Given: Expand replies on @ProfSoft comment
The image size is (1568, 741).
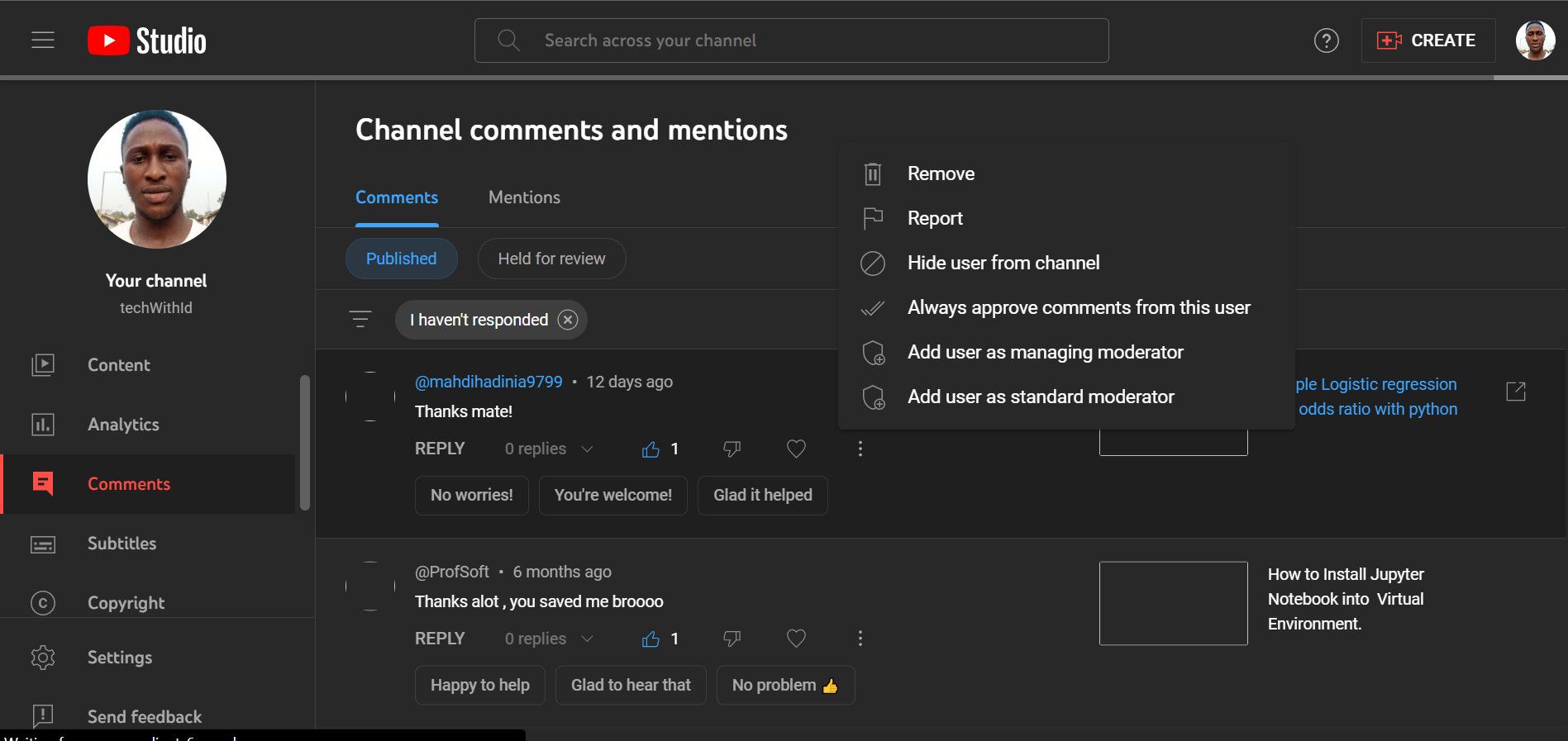Looking at the screenshot, I should (x=587, y=639).
